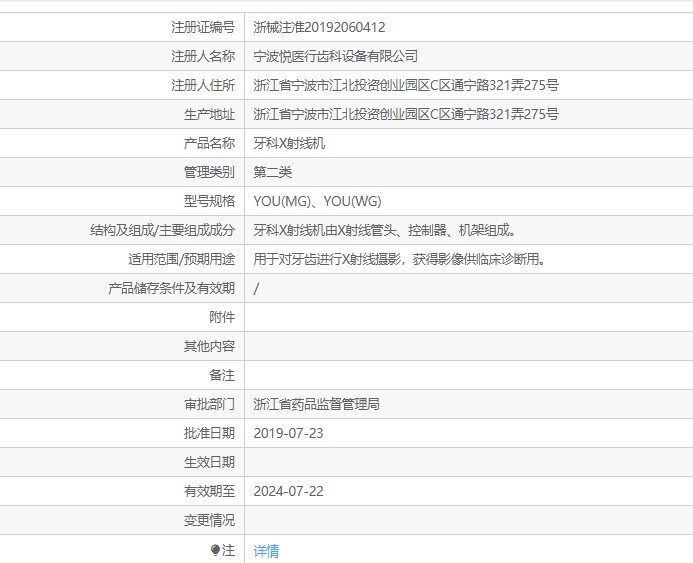The width and height of the screenshot is (693, 563).
Task: Click the address value in the 生产地址 row
Action: (x=406, y=114)
